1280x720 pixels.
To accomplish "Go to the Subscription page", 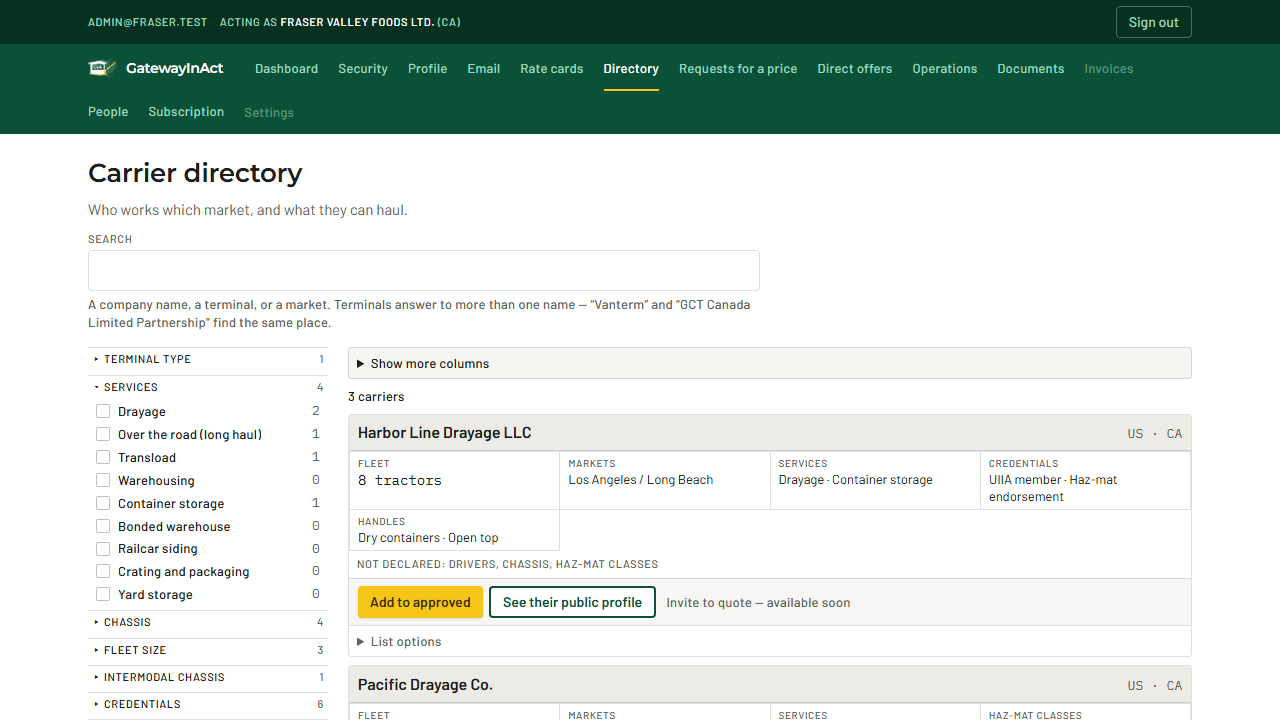I will coord(186,112).
